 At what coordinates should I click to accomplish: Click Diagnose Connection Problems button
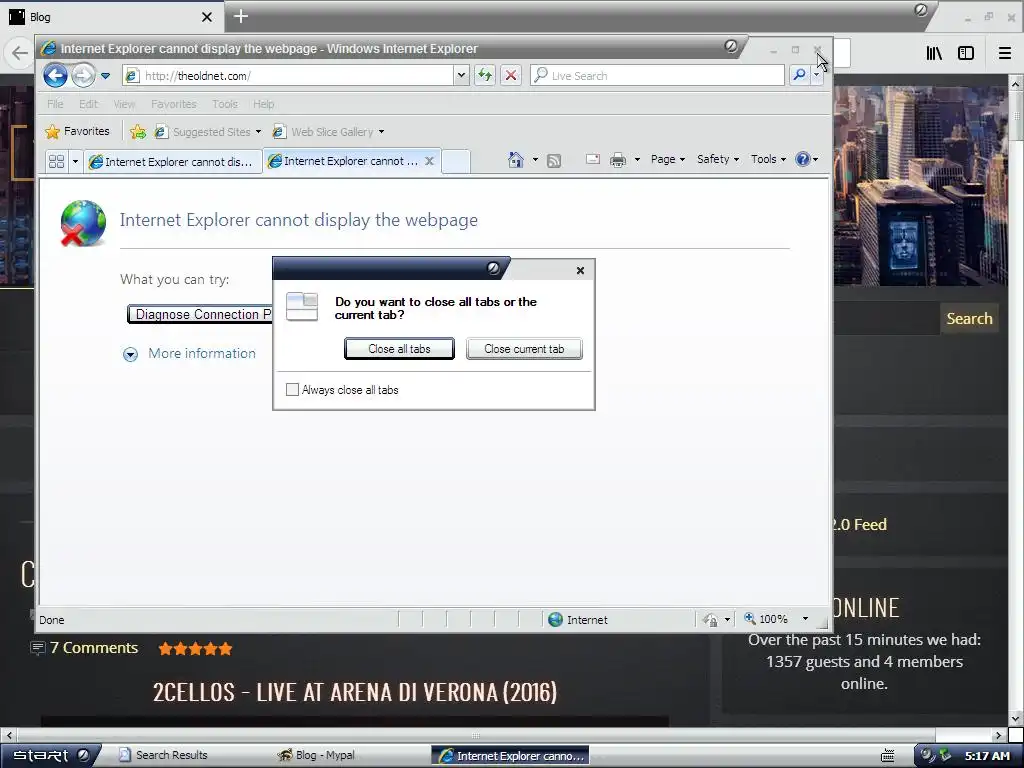click(200, 314)
